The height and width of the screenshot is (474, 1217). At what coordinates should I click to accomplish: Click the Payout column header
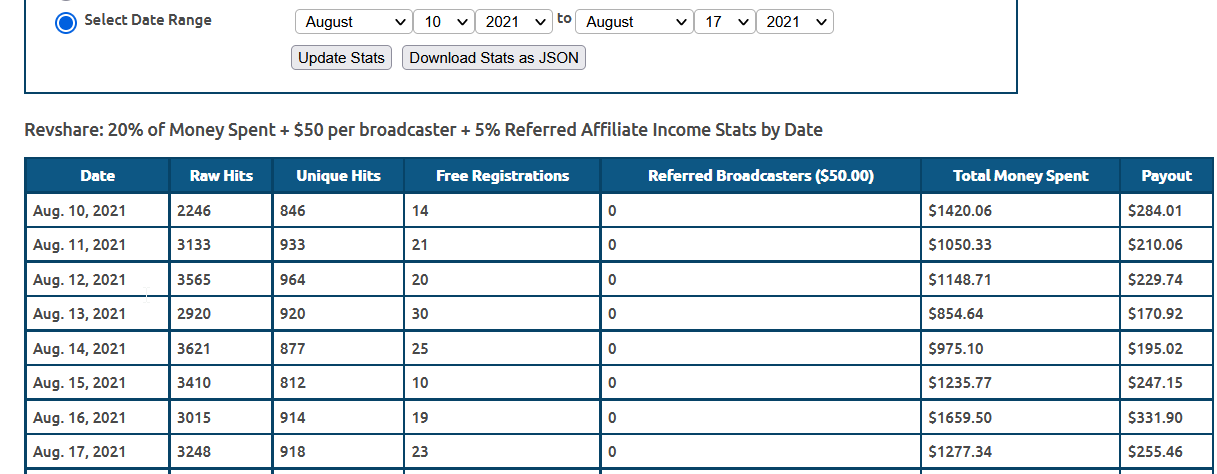coord(1167,176)
